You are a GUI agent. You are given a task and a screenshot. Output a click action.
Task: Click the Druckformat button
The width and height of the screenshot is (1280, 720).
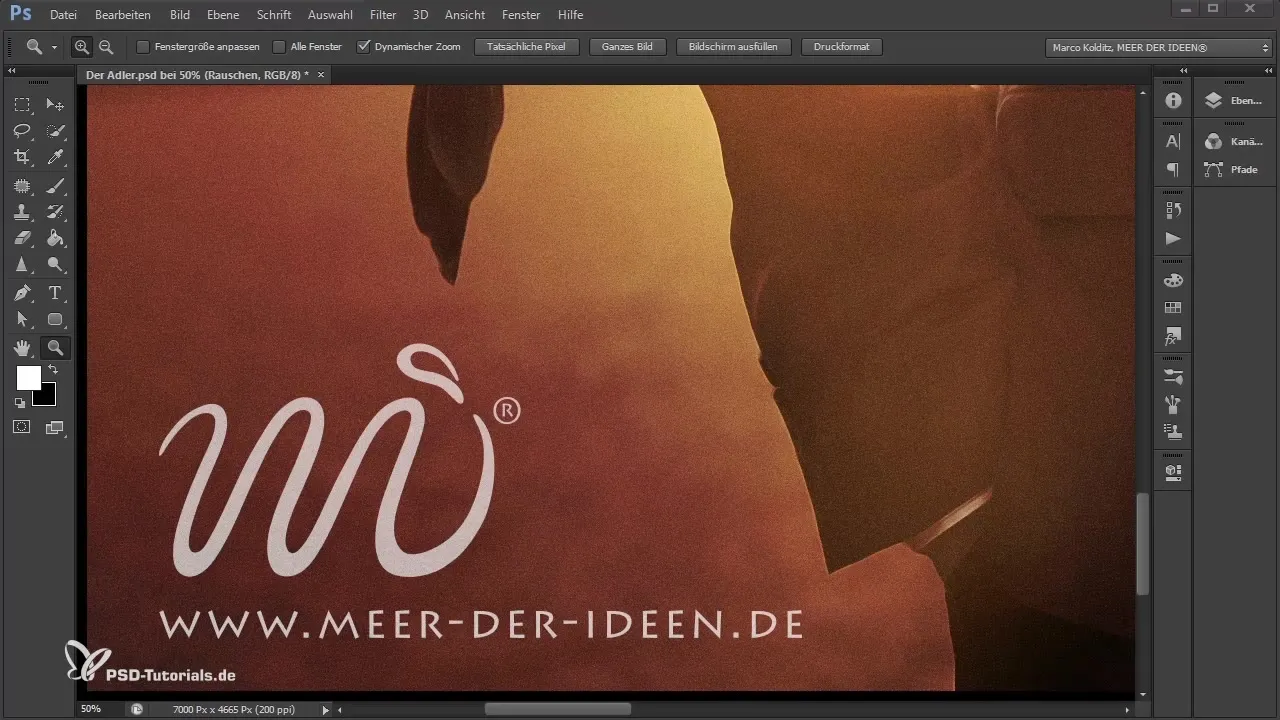(842, 47)
